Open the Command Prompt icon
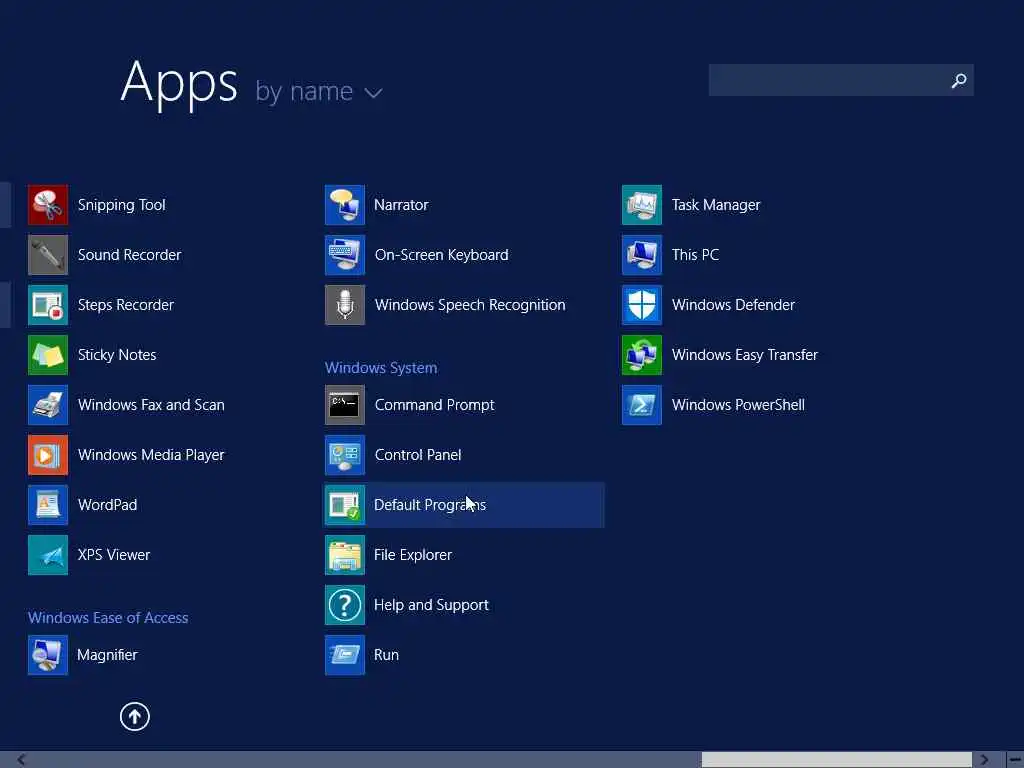The width and height of the screenshot is (1024, 768). pos(345,405)
